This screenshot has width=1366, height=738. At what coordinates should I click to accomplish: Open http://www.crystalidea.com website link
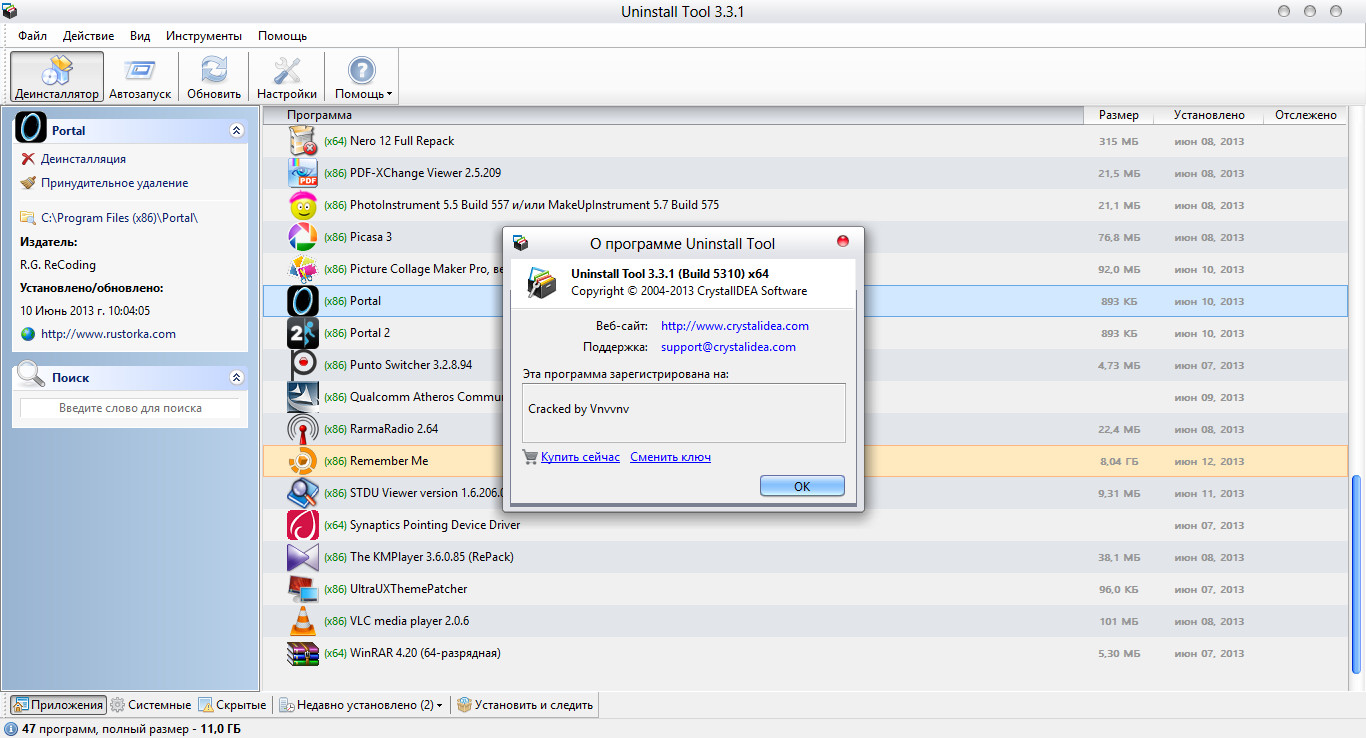pyautogui.click(x=735, y=326)
